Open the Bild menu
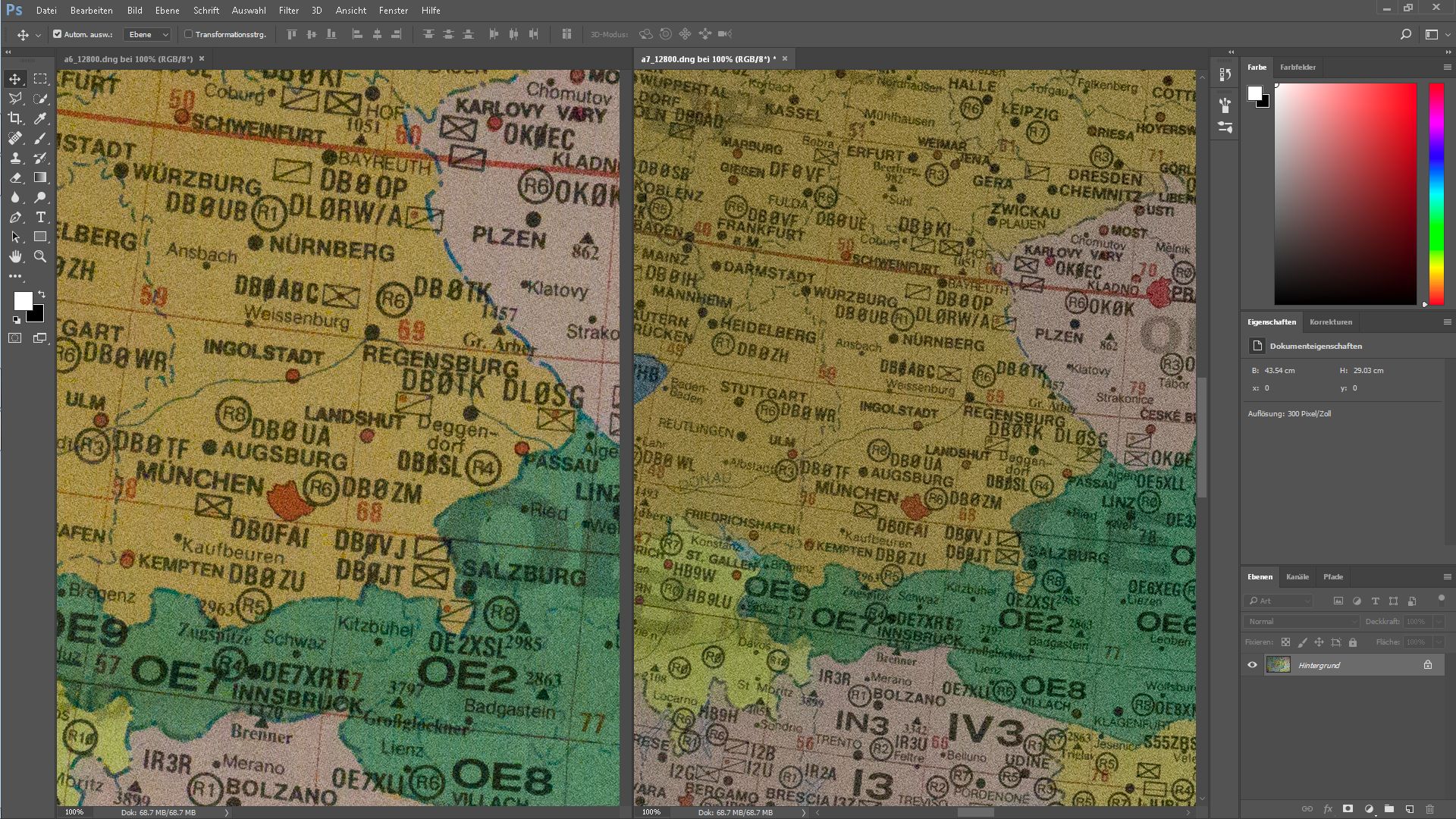The height and width of the screenshot is (819, 1456). point(135,11)
